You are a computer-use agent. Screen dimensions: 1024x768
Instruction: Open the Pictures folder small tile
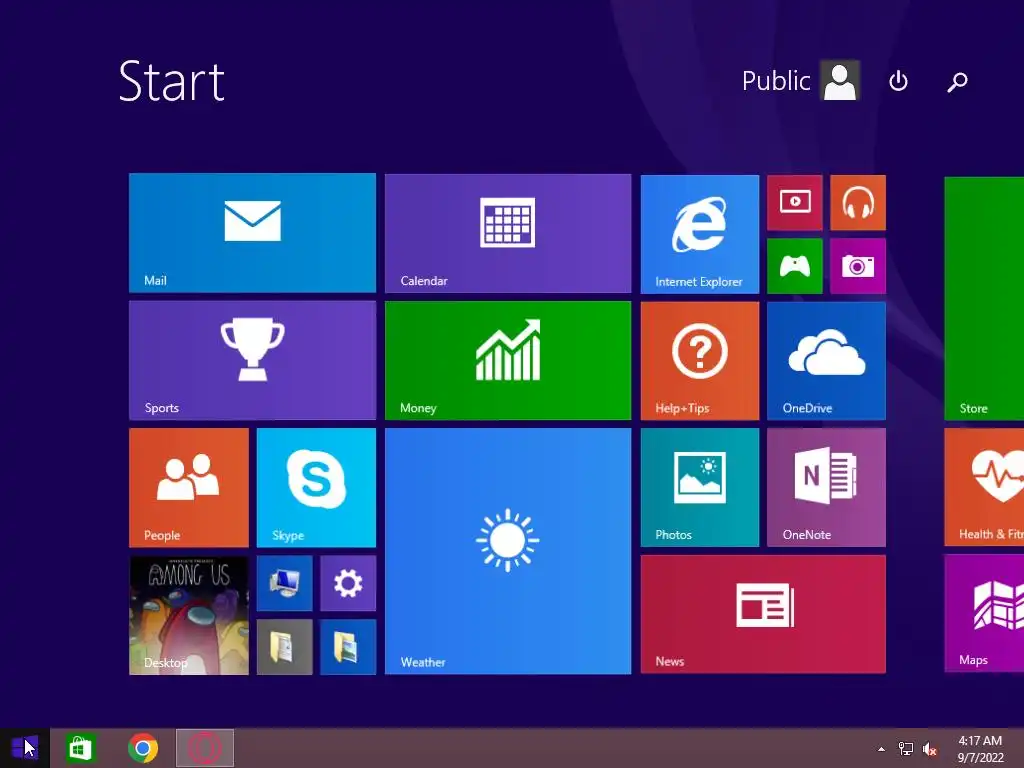[x=347, y=647]
